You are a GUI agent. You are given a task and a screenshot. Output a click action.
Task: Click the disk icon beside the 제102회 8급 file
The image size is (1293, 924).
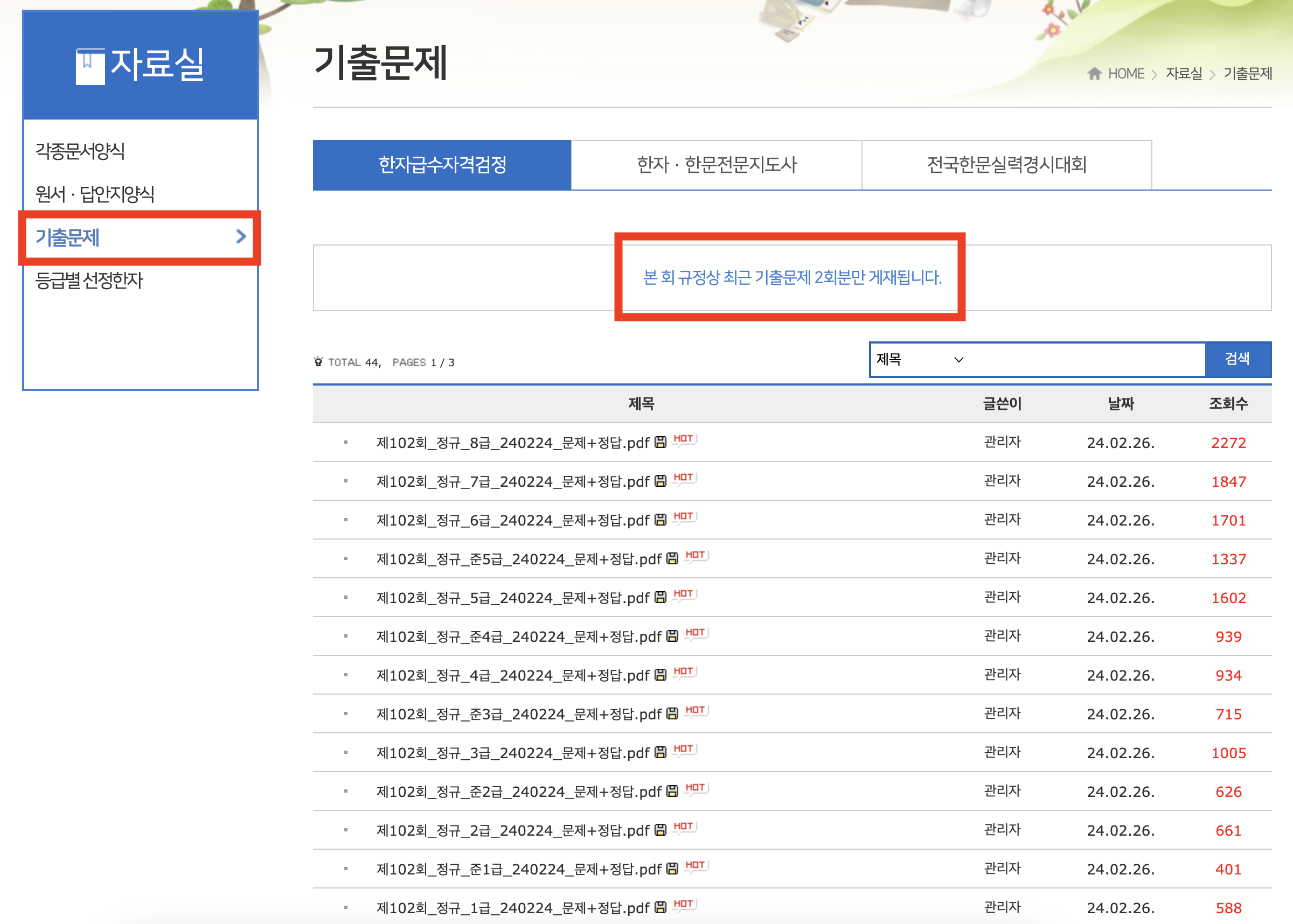tap(660, 443)
